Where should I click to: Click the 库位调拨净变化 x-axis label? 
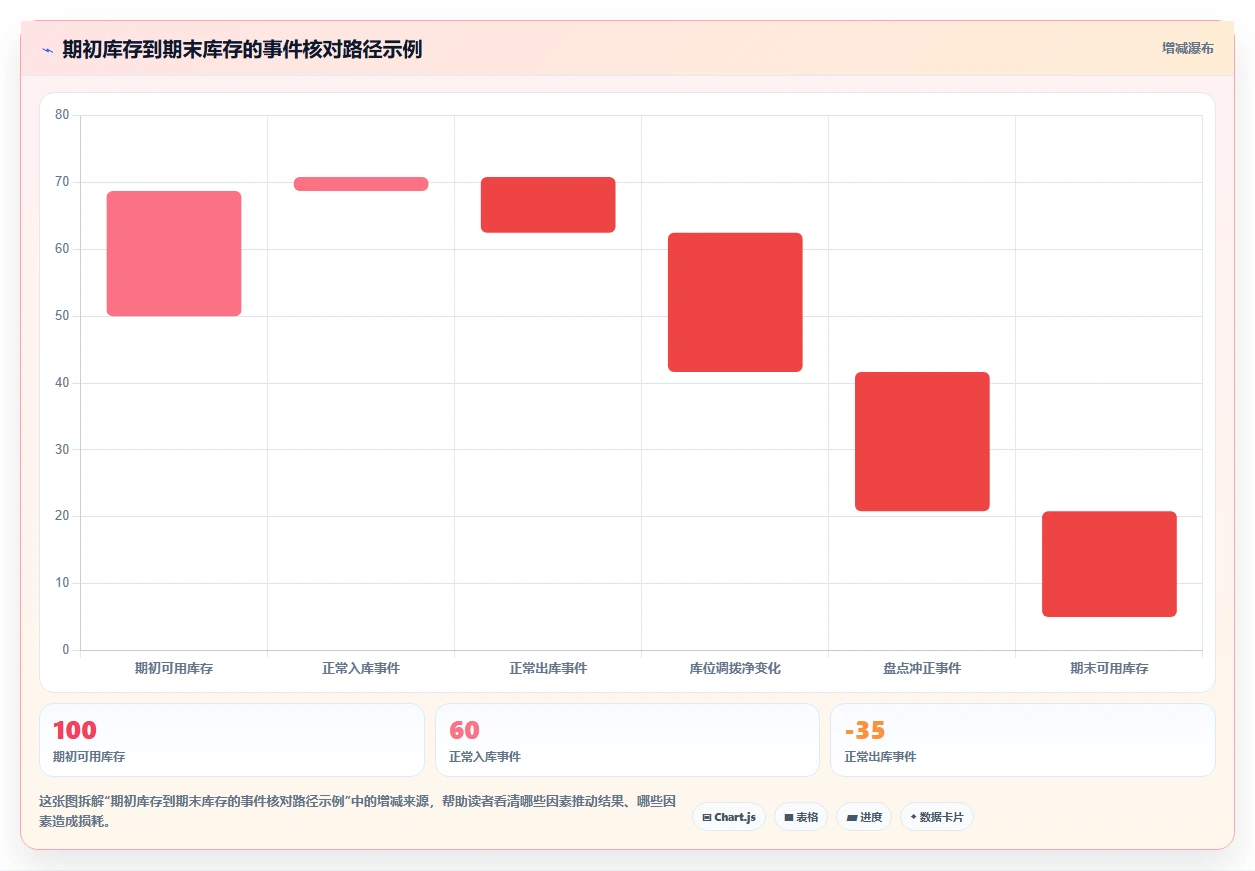735,668
